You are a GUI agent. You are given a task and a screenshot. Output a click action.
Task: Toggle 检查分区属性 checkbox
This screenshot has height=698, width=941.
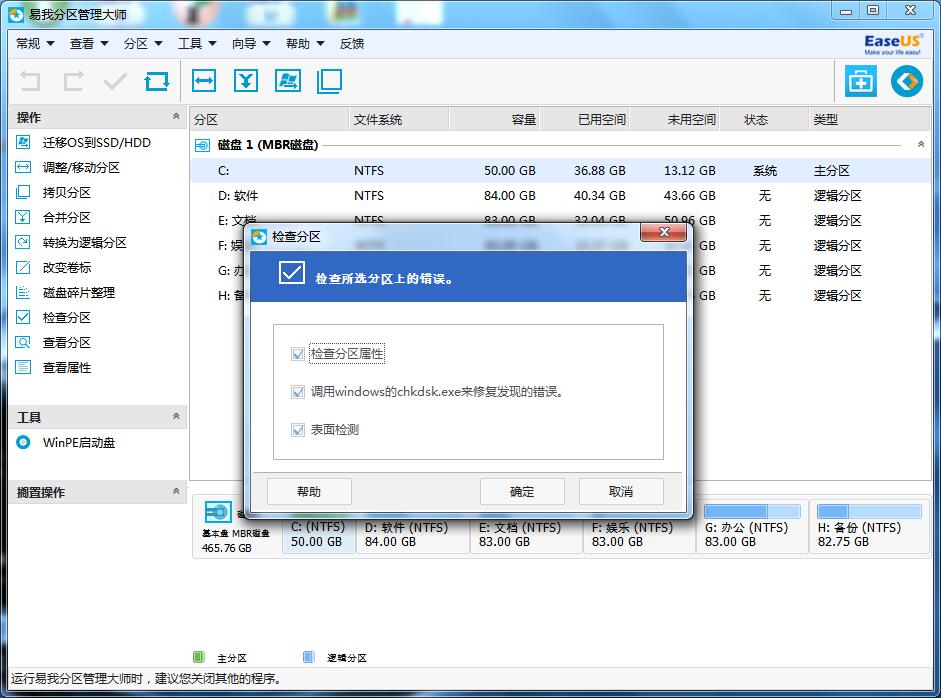pos(298,354)
